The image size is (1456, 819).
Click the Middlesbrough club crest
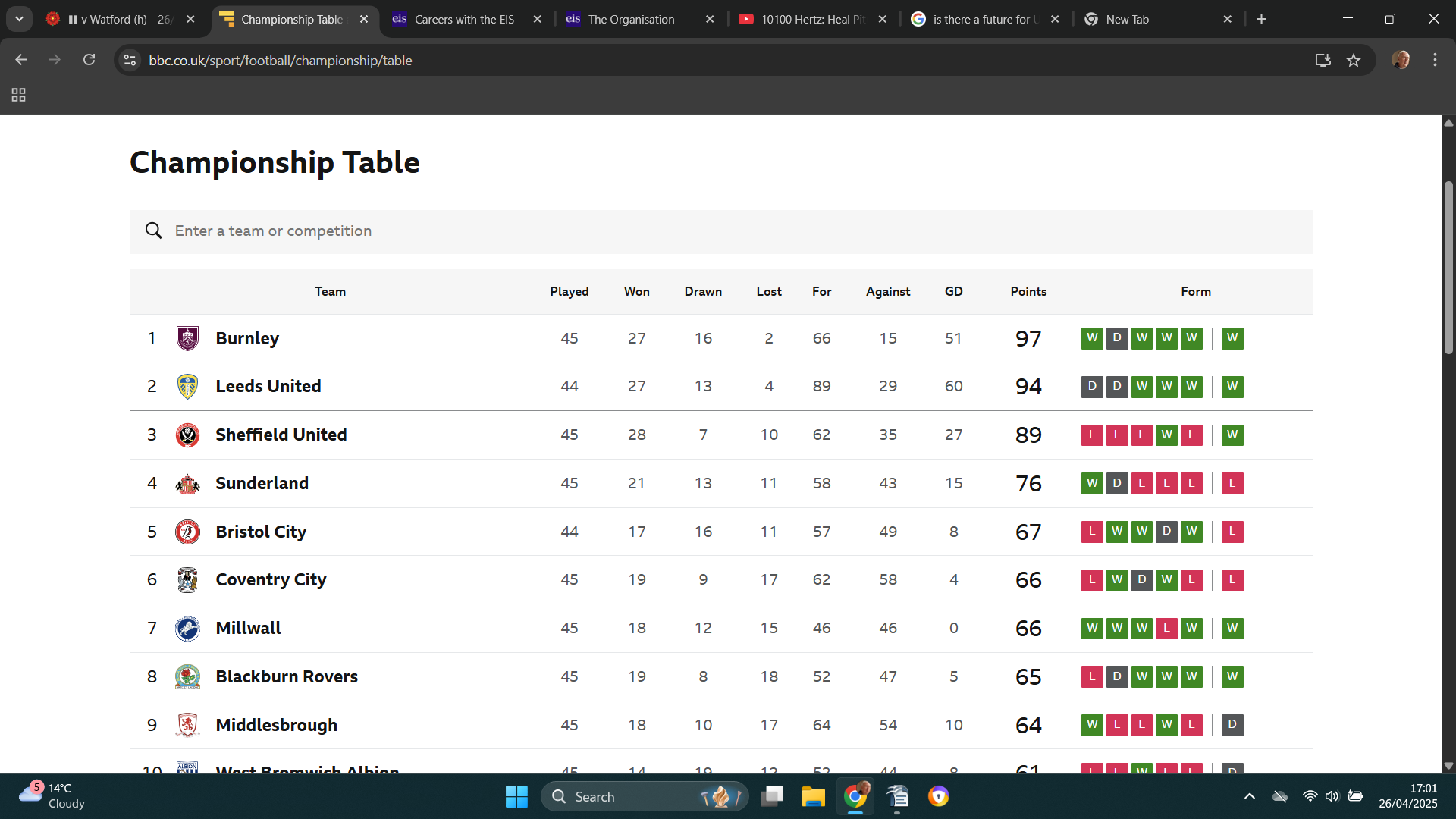[187, 725]
